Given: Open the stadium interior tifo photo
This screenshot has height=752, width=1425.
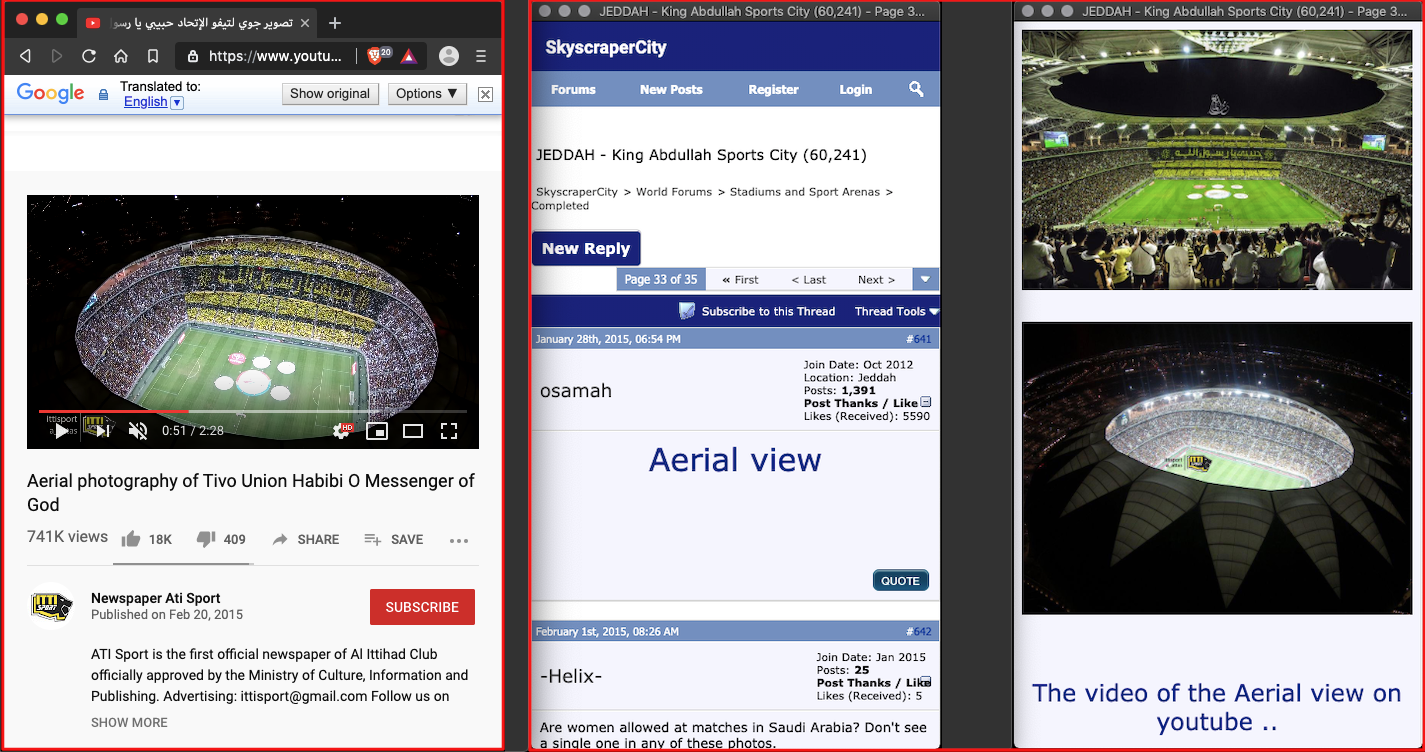Looking at the screenshot, I should click(x=1217, y=160).
